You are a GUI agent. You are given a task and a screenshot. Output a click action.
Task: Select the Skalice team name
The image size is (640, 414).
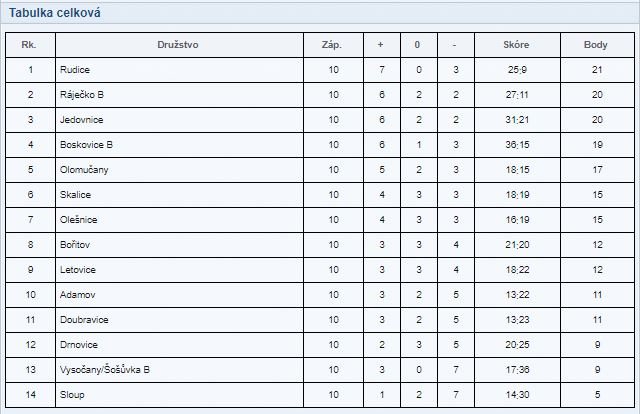(x=75, y=195)
